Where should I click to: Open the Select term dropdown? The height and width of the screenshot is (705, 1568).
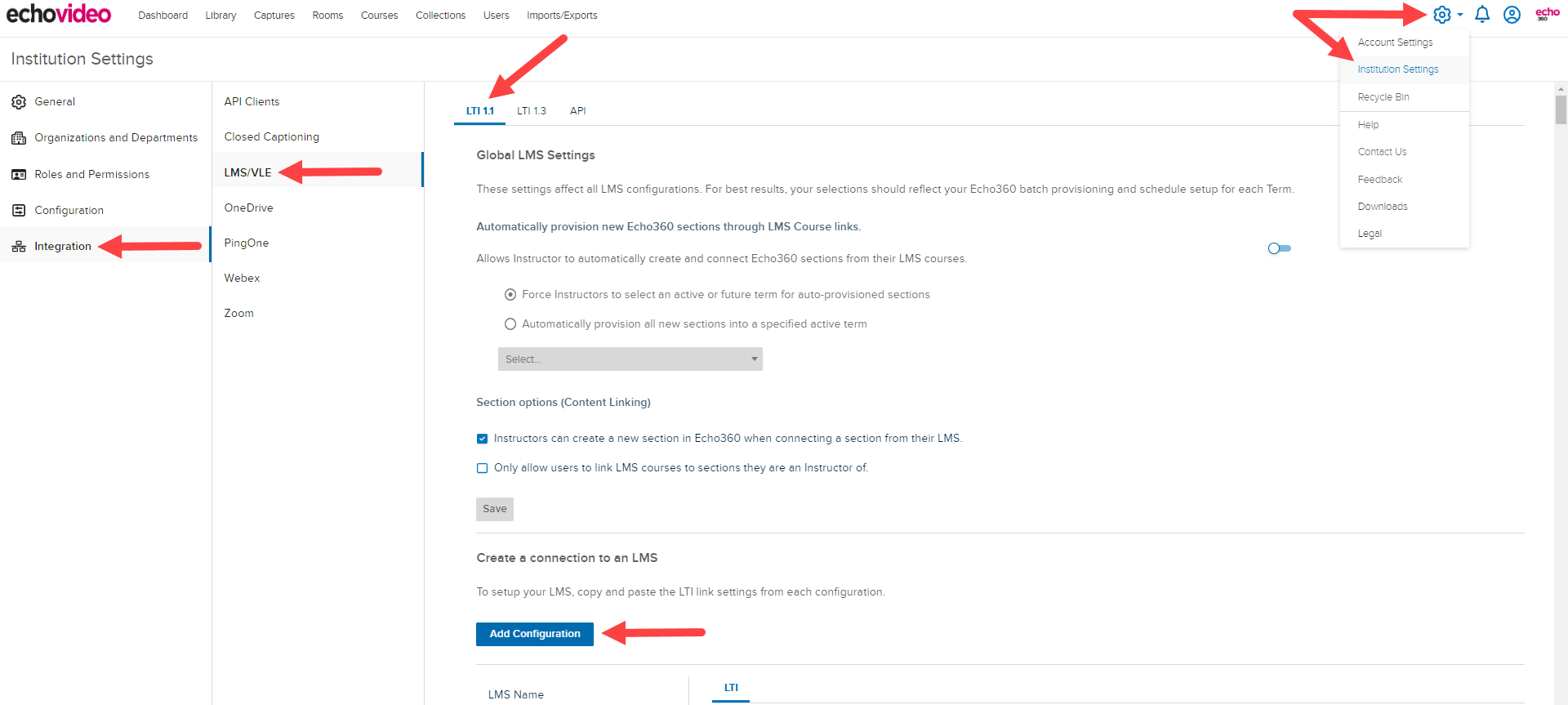(630, 359)
